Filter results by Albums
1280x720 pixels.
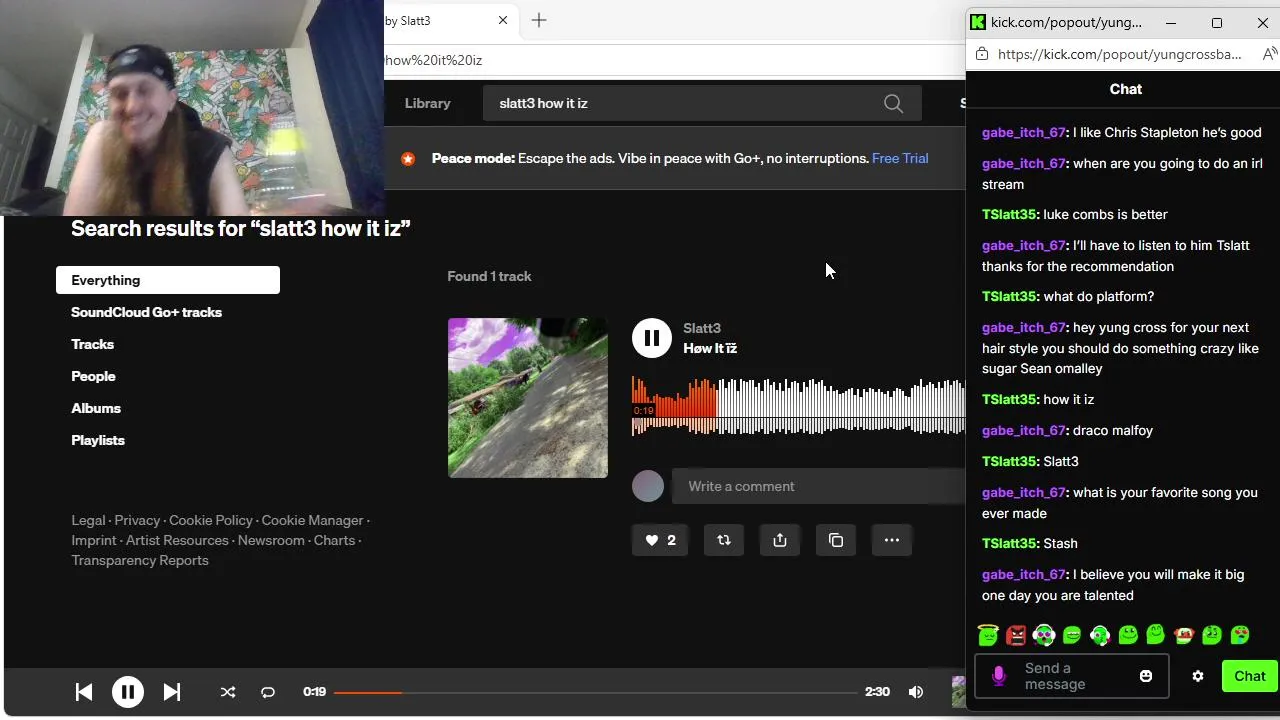coord(96,408)
